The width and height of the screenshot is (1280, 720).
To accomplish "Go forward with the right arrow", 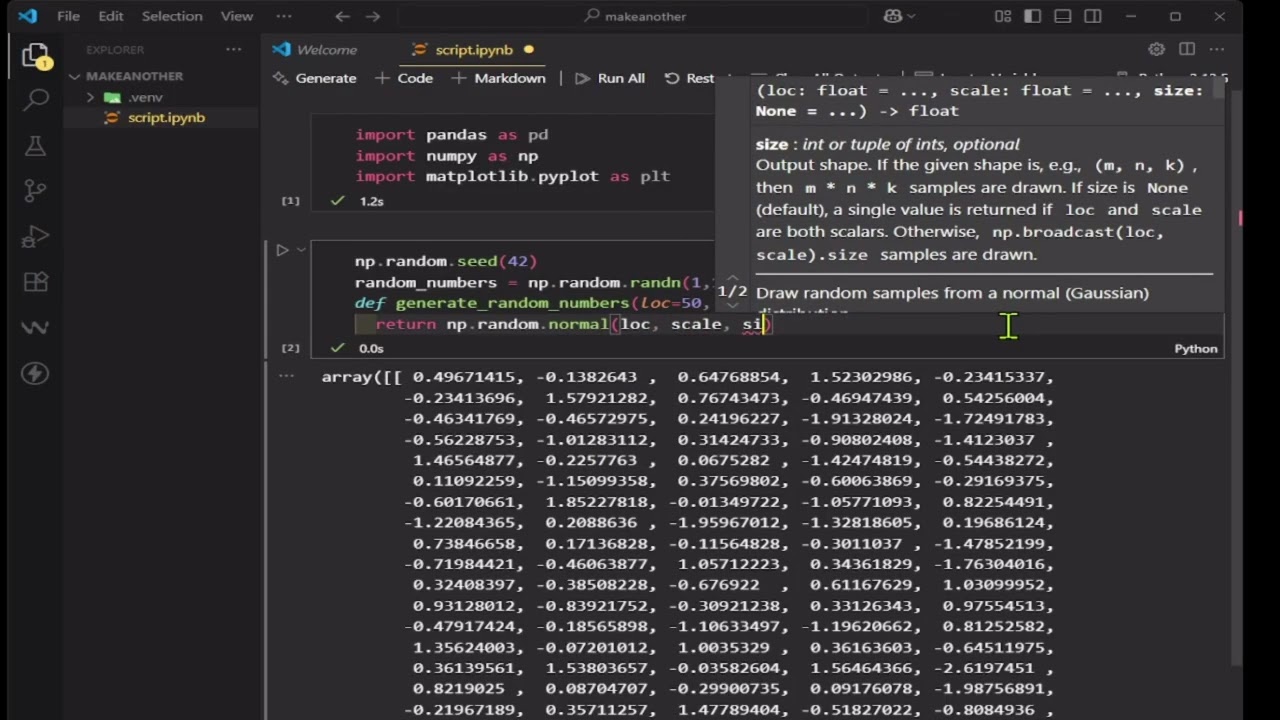I will click(373, 16).
